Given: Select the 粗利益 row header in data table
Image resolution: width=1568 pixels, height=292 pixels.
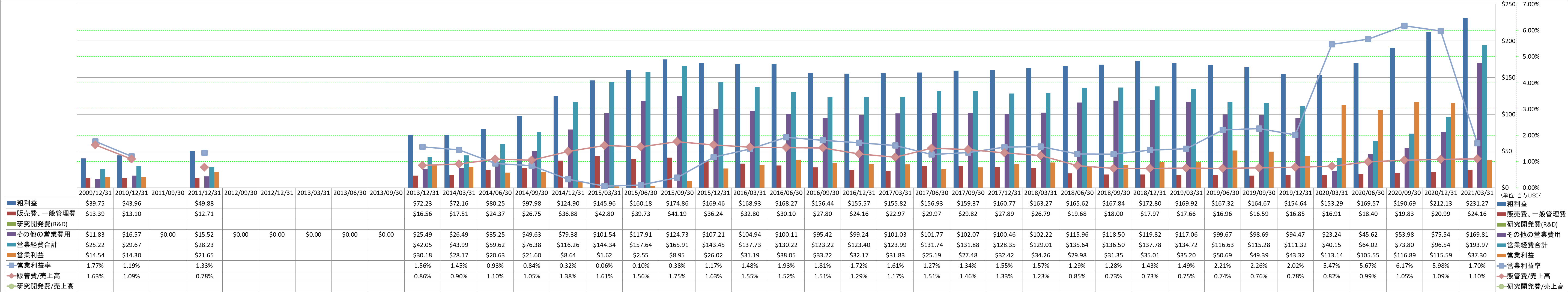Looking at the screenshot, I should [41, 204].
